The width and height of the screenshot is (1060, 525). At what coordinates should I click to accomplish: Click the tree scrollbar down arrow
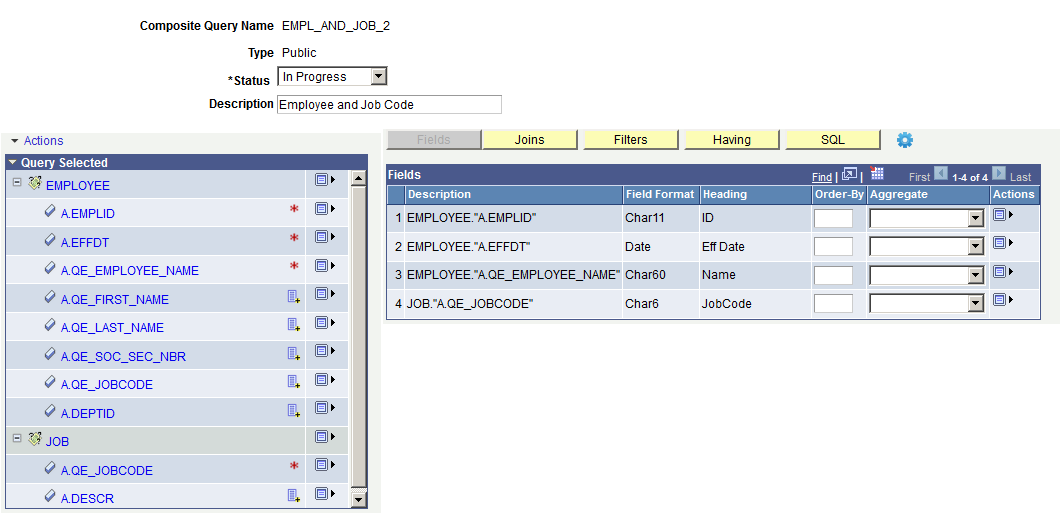tap(359, 500)
